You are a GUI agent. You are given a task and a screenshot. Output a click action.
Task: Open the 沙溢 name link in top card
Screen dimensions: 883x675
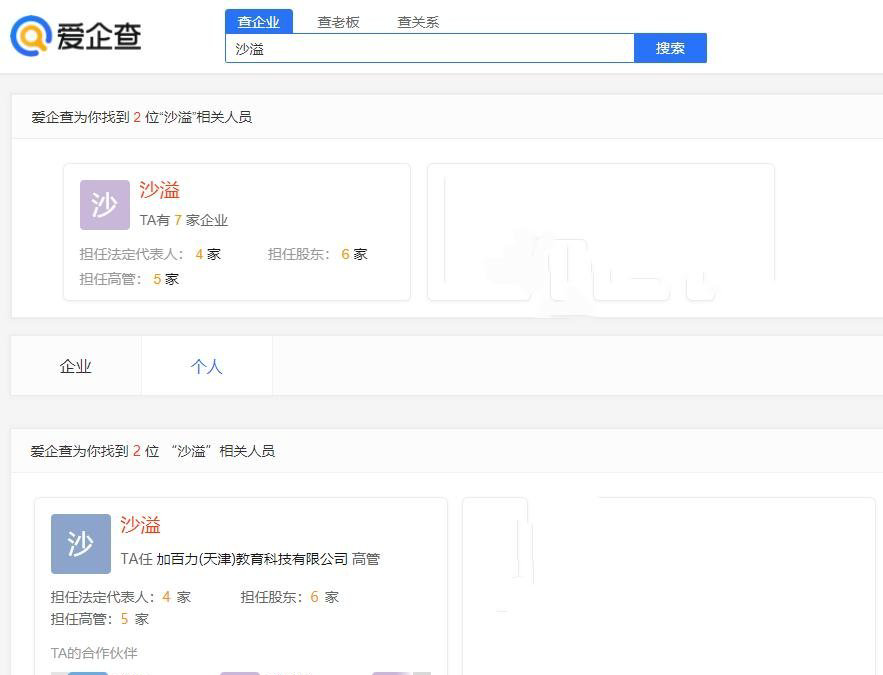[x=159, y=190]
